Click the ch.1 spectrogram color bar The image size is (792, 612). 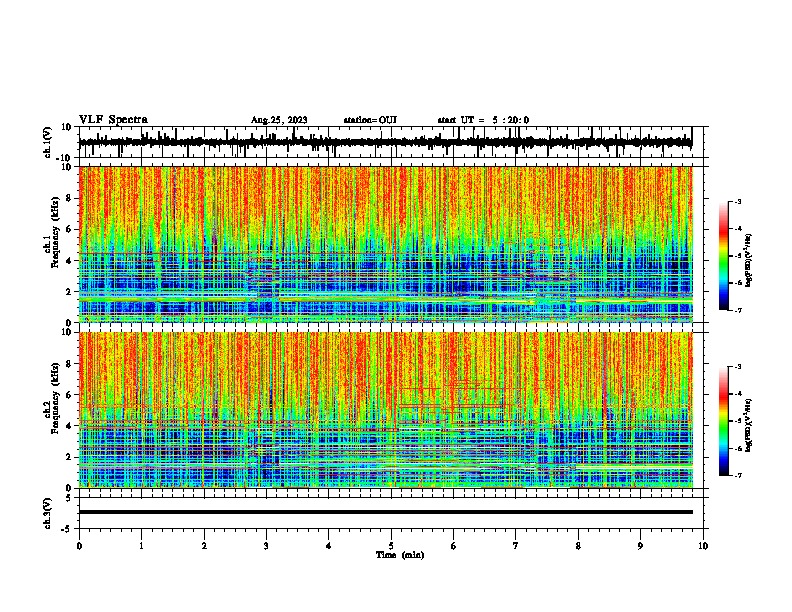tap(724, 256)
